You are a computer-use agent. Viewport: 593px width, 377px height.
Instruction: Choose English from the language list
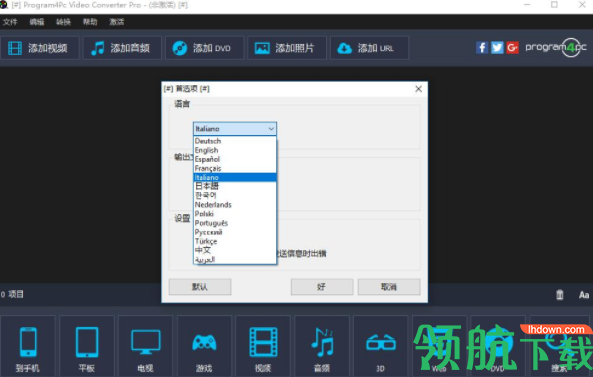point(235,150)
